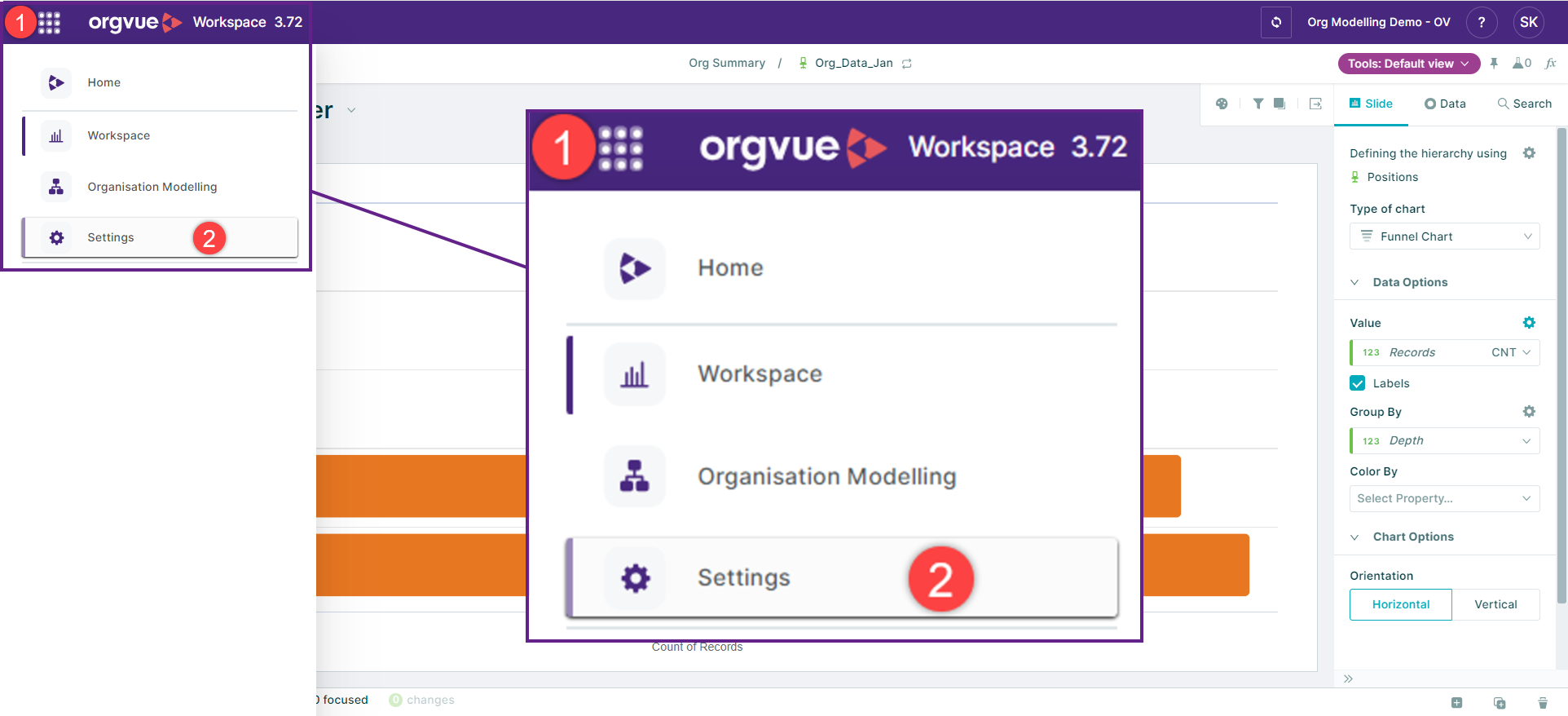Toggle the Labels checkbox
Viewport: 1568px width, 716px height.
pyautogui.click(x=1358, y=383)
